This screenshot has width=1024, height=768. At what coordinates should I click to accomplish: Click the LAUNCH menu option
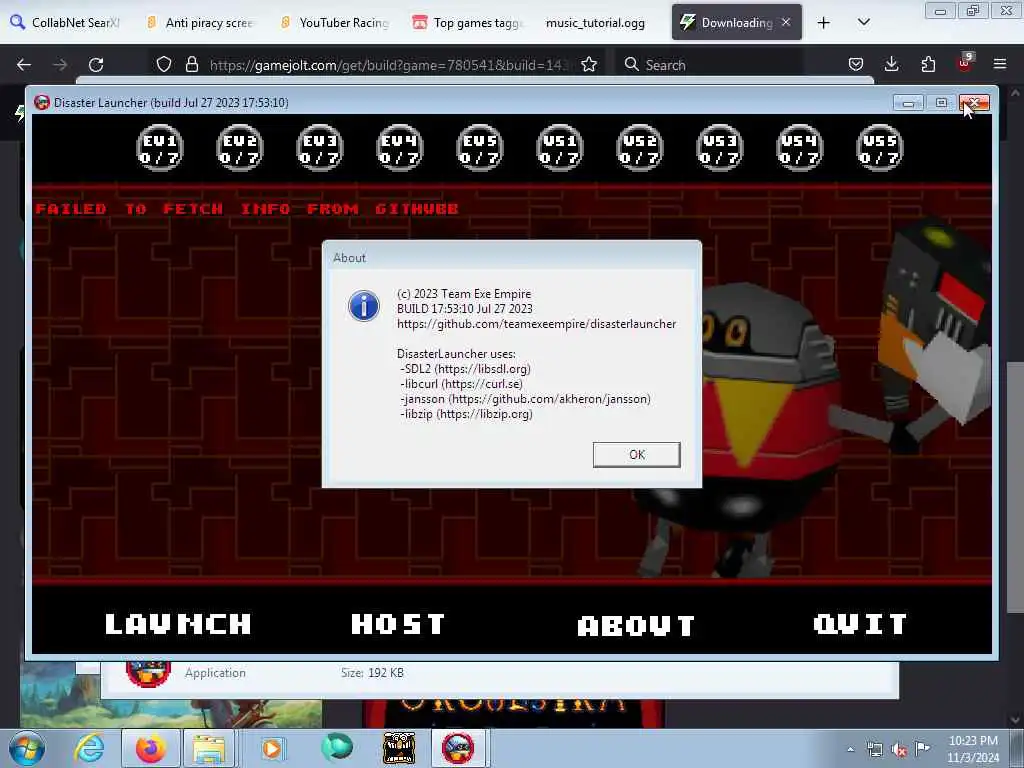click(x=178, y=624)
